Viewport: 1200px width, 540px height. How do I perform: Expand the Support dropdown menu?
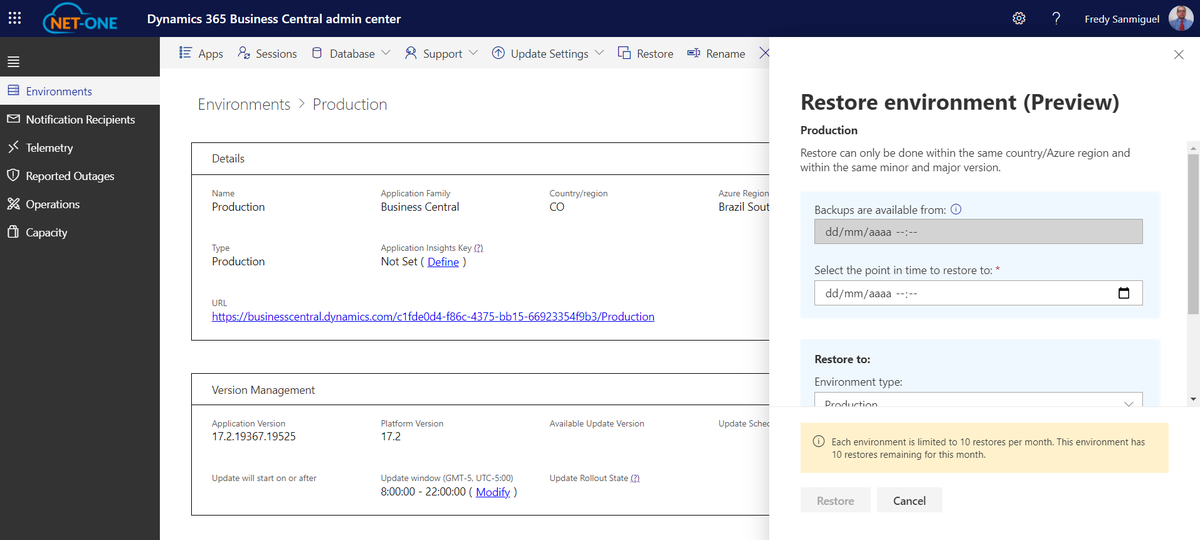[x=441, y=53]
